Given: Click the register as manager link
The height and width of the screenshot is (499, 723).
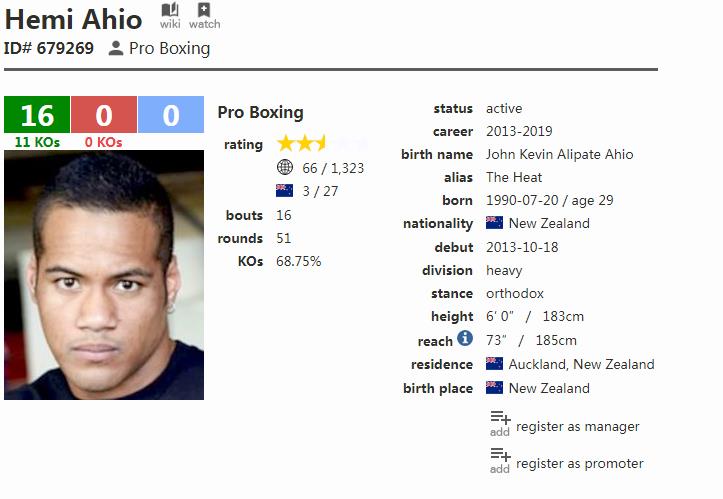Looking at the screenshot, I should [x=577, y=427].
